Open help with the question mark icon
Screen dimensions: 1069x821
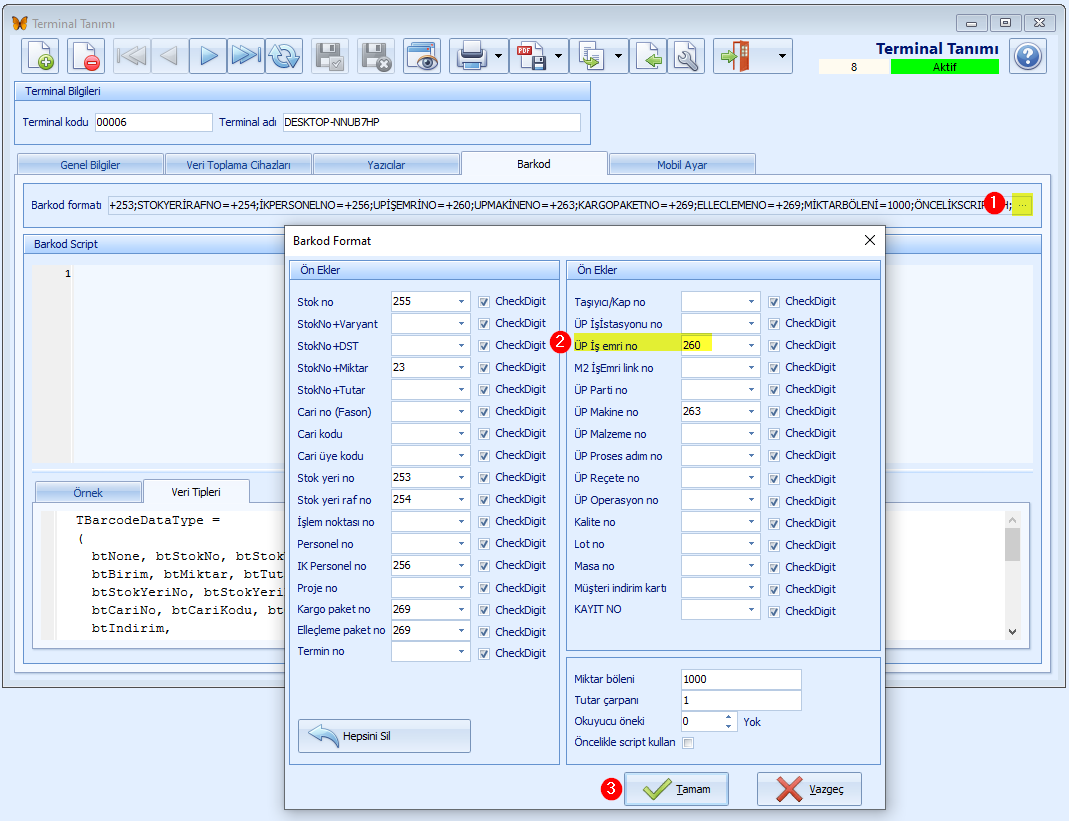[x=1027, y=56]
